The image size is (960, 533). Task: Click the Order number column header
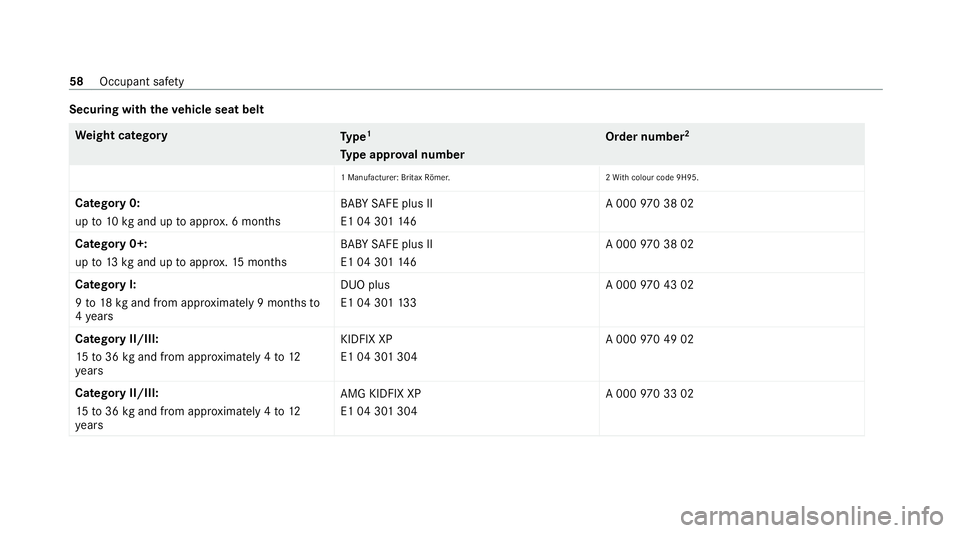click(x=647, y=136)
